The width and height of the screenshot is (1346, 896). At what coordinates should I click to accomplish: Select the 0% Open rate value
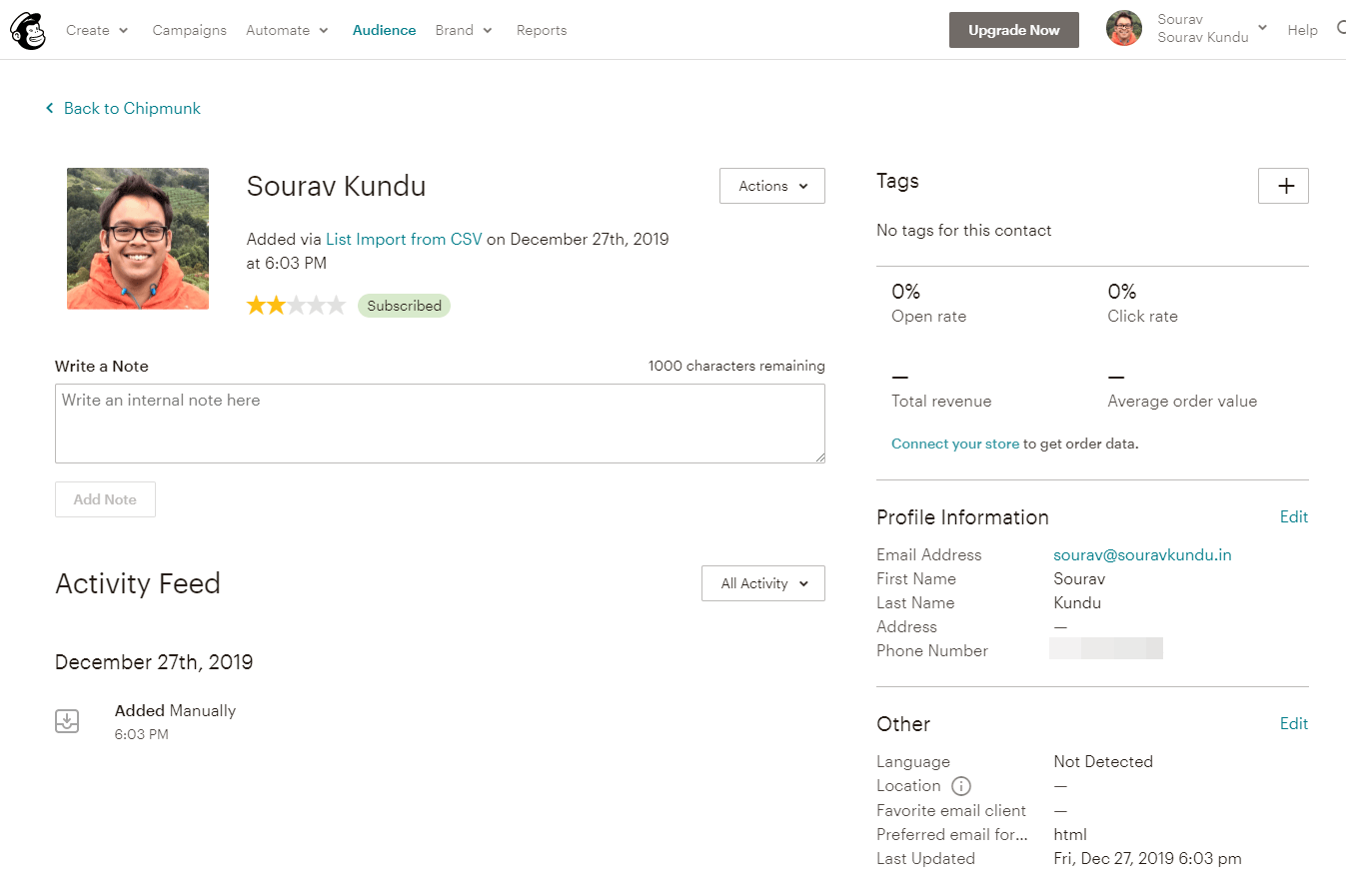point(905,292)
